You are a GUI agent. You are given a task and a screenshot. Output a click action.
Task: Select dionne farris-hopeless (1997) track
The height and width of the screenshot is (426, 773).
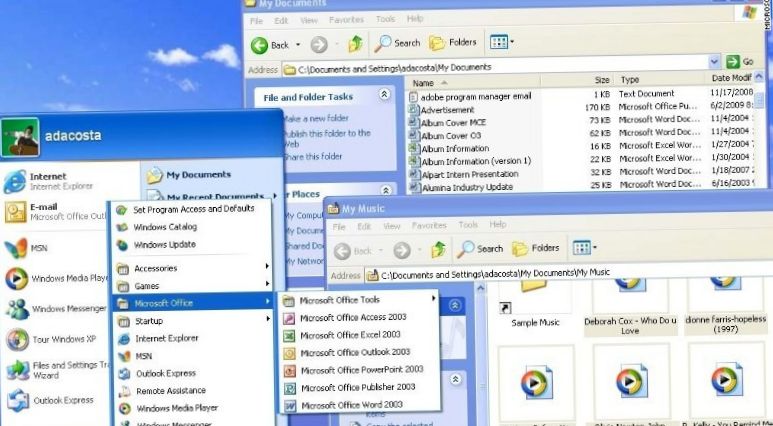pyautogui.click(x=726, y=305)
